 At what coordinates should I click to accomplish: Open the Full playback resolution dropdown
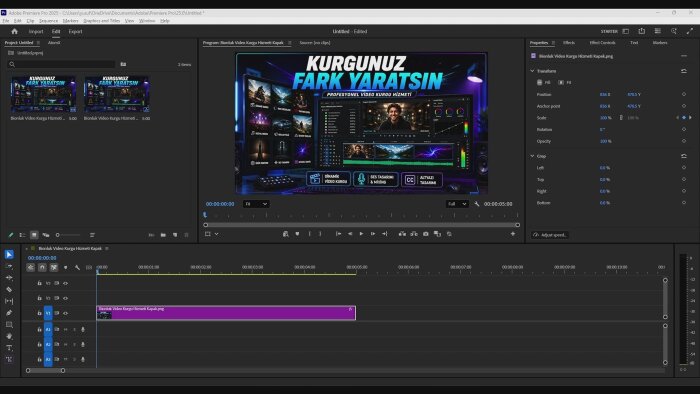coord(457,204)
